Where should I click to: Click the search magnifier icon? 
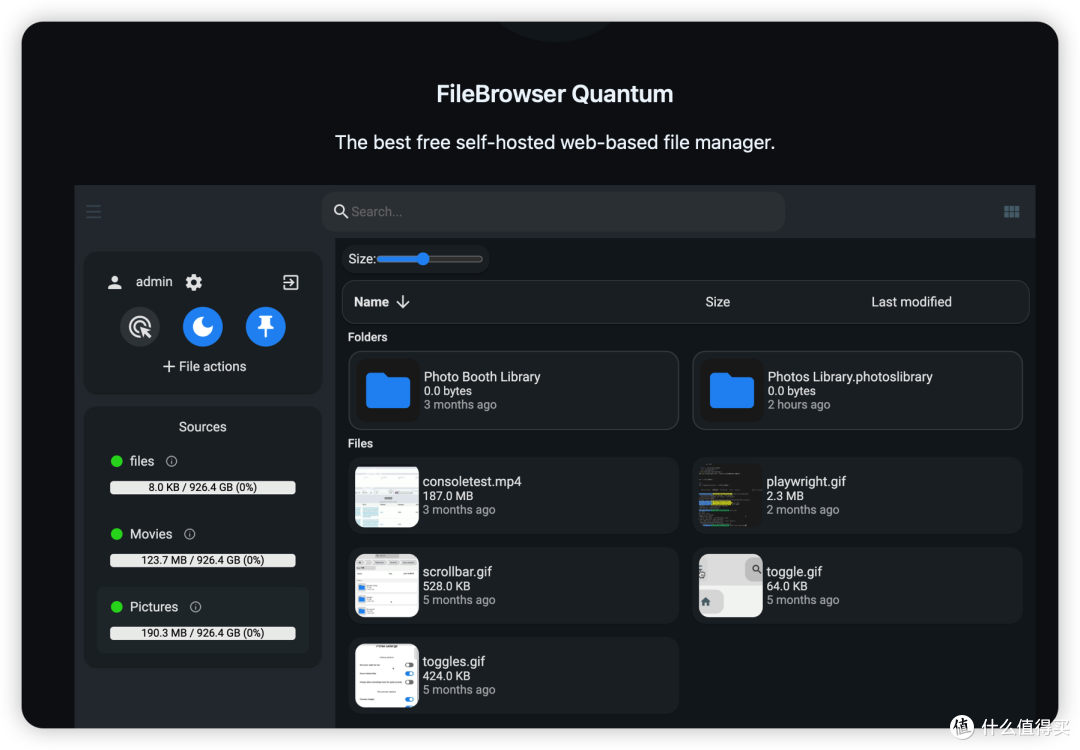point(340,211)
